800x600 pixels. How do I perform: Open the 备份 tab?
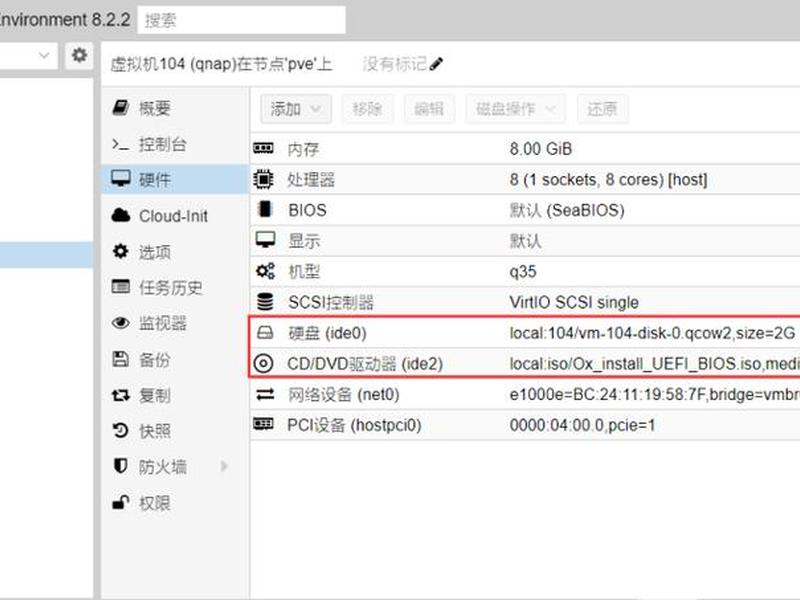pos(174,360)
